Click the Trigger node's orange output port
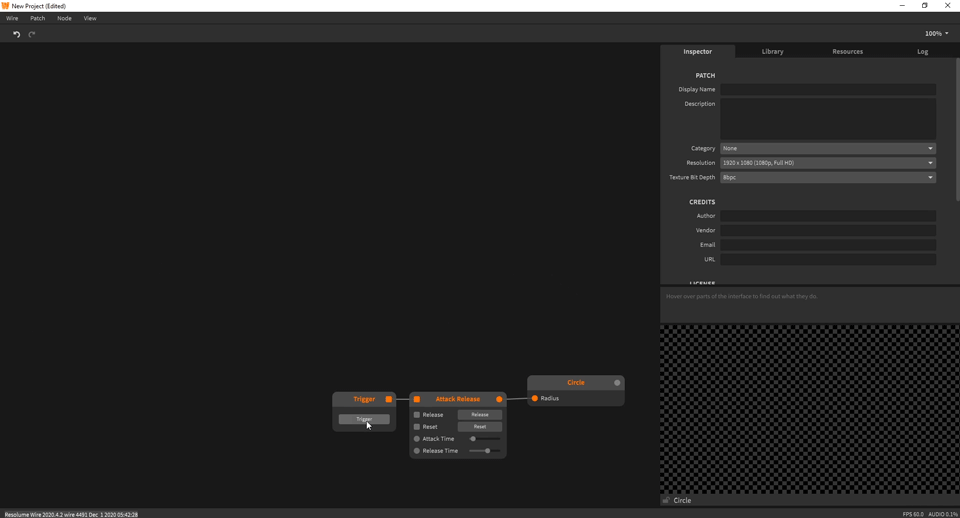Screen dimensions: 960x518 (389, 399)
